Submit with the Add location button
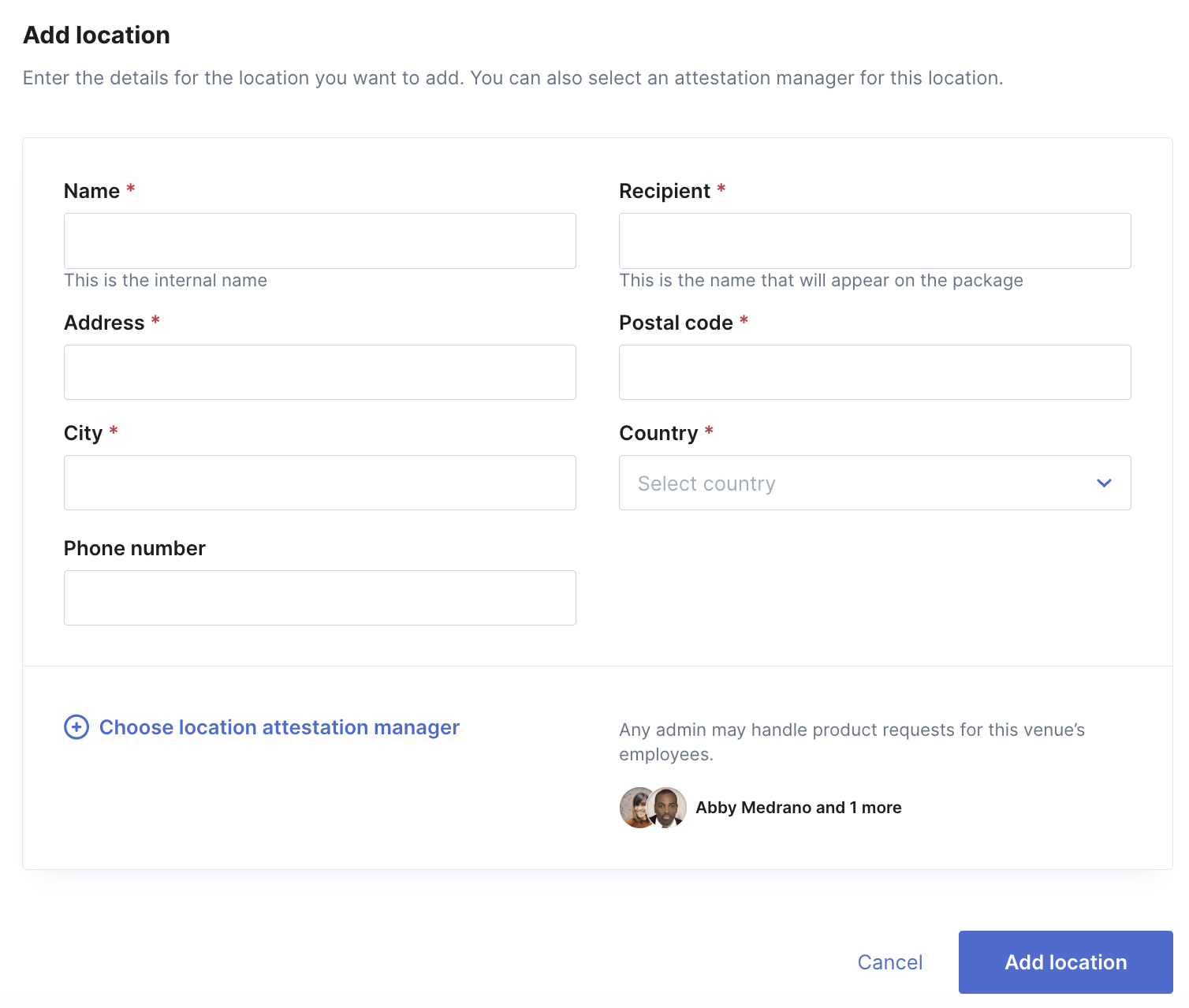This screenshot has height=1008, width=1189. 1066,962
